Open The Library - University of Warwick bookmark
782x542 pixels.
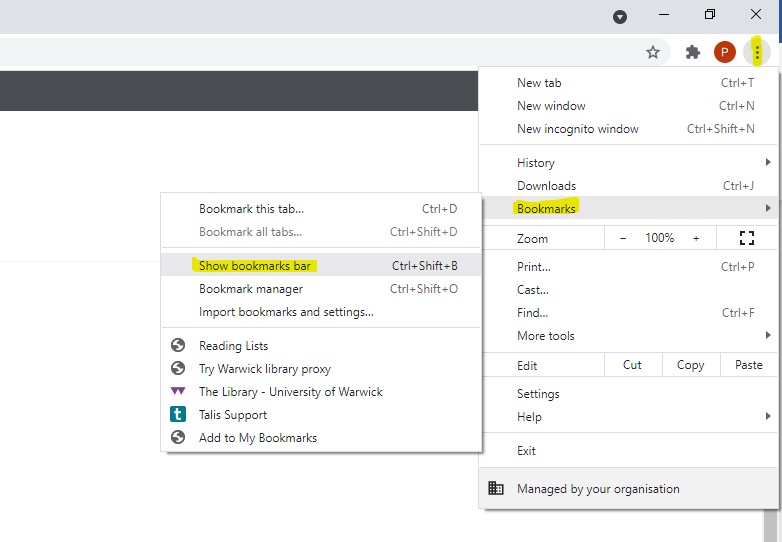pyautogui.click(x=290, y=392)
